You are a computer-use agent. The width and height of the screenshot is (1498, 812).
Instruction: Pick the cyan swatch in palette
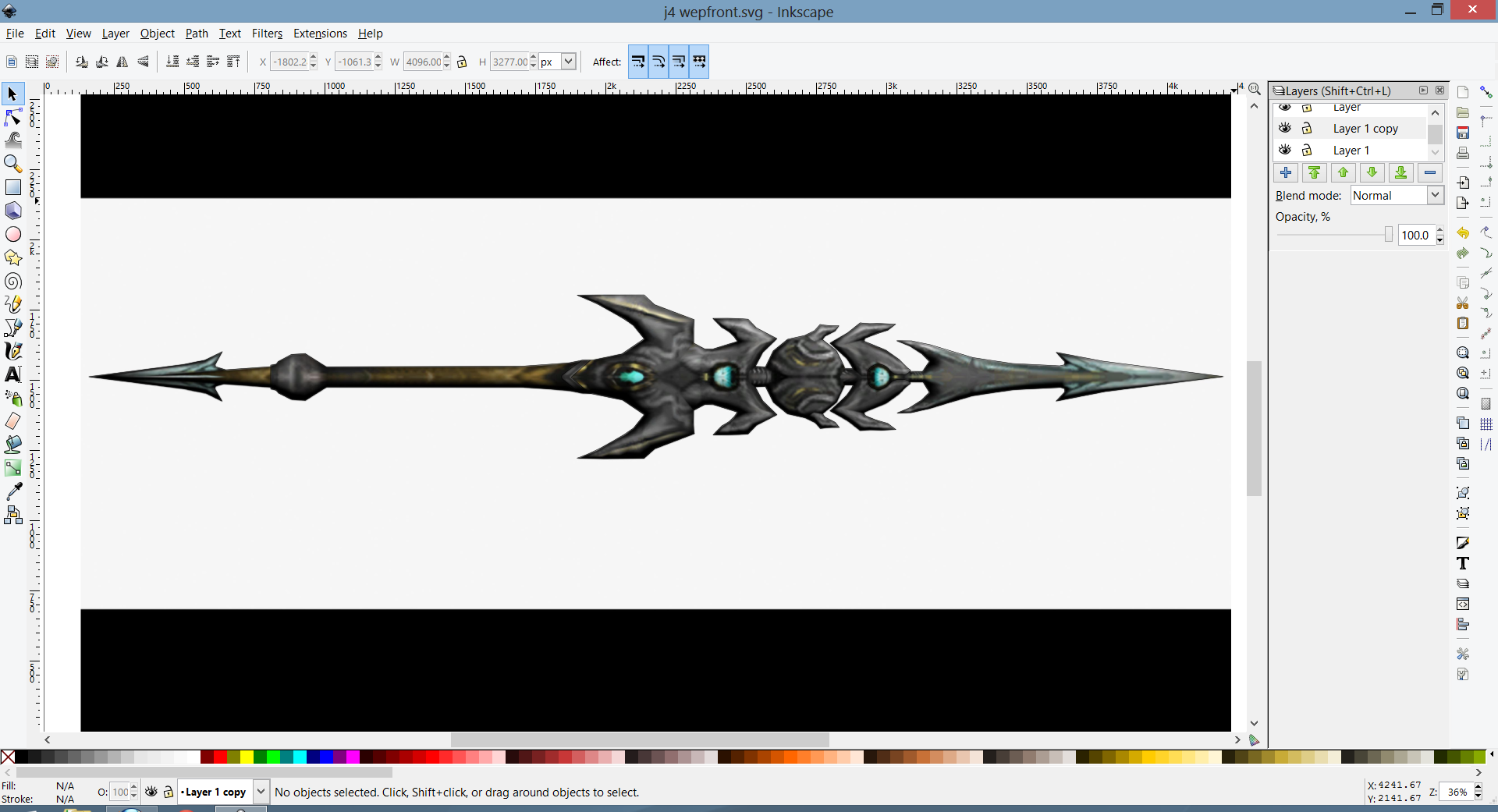click(x=300, y=757)
